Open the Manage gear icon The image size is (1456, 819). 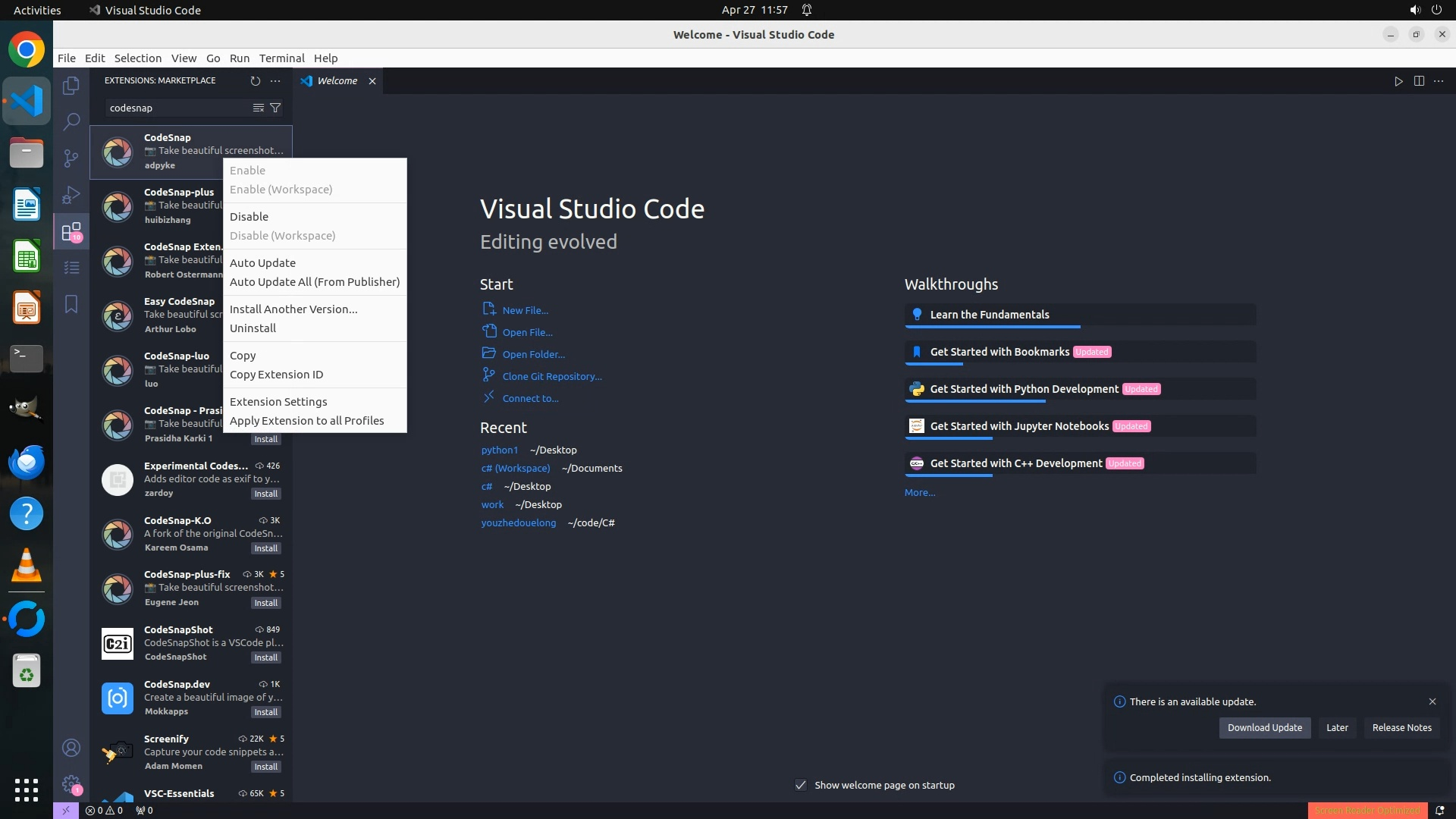(71, 783)
